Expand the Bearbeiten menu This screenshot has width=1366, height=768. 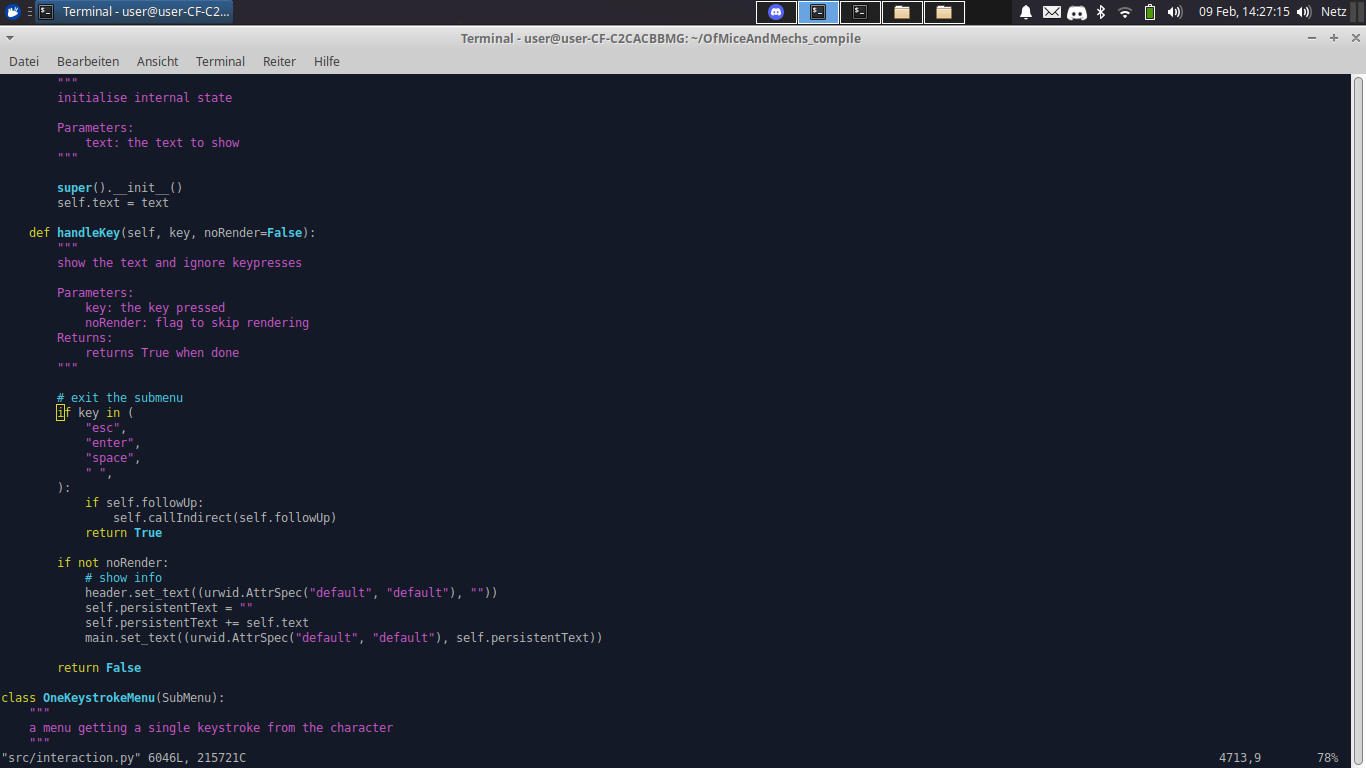[88, 61]
